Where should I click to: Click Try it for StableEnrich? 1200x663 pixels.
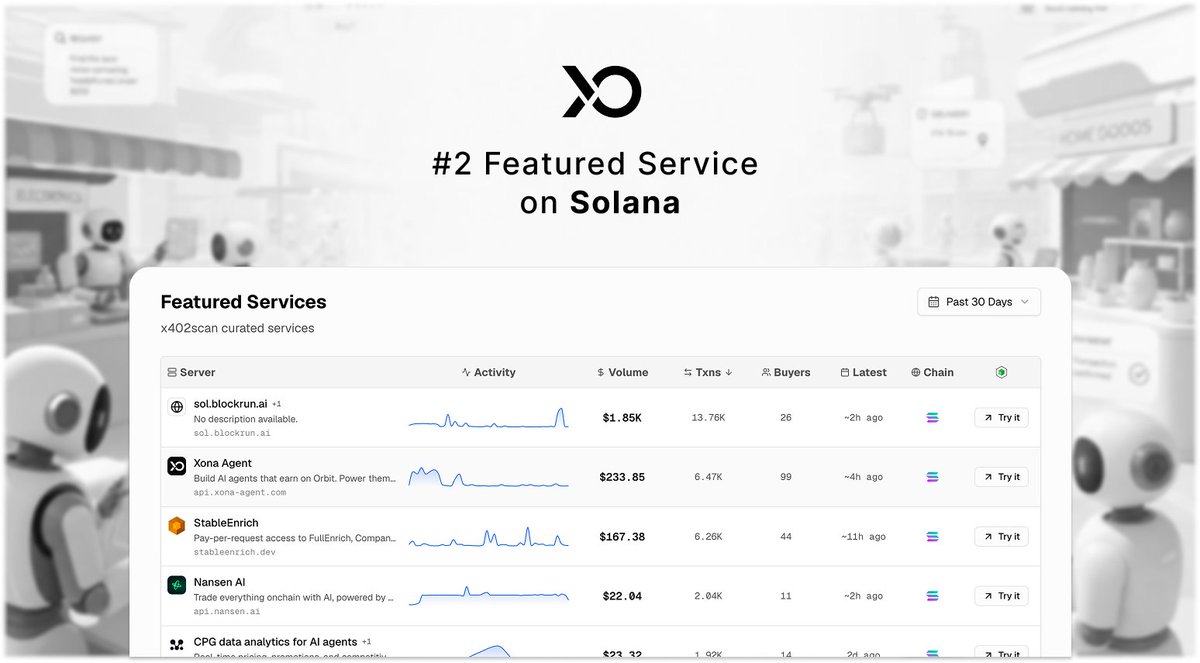coord(1001,537)
